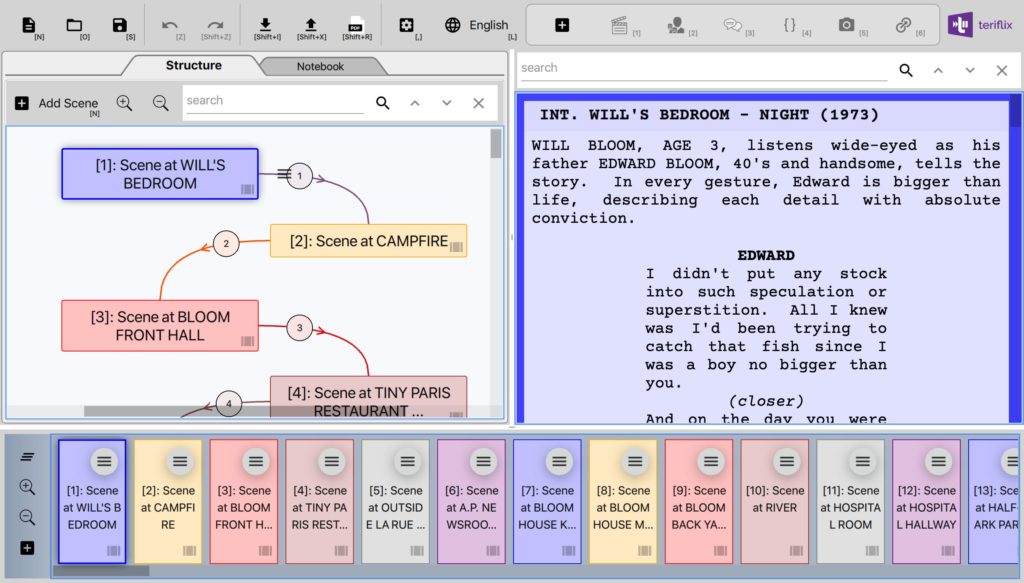
Task: Apply scene heading format with clapperboard icon
Action: 619,25
